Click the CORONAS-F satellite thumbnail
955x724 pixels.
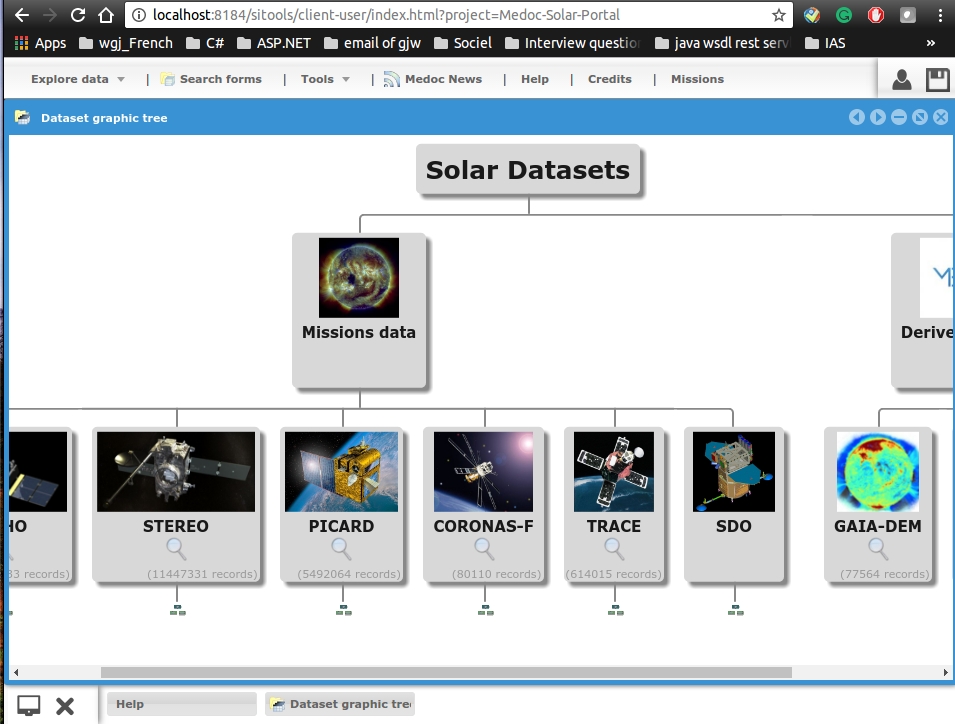click(x=484, y=472)
